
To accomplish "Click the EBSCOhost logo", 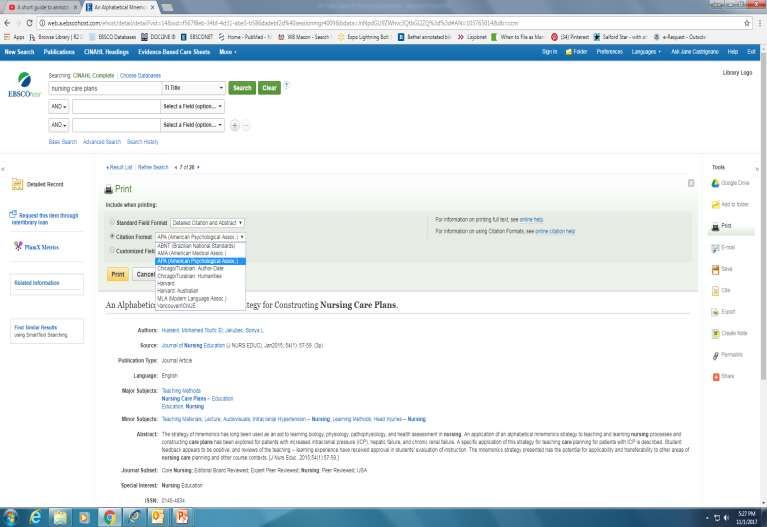I will click(24, 85).
